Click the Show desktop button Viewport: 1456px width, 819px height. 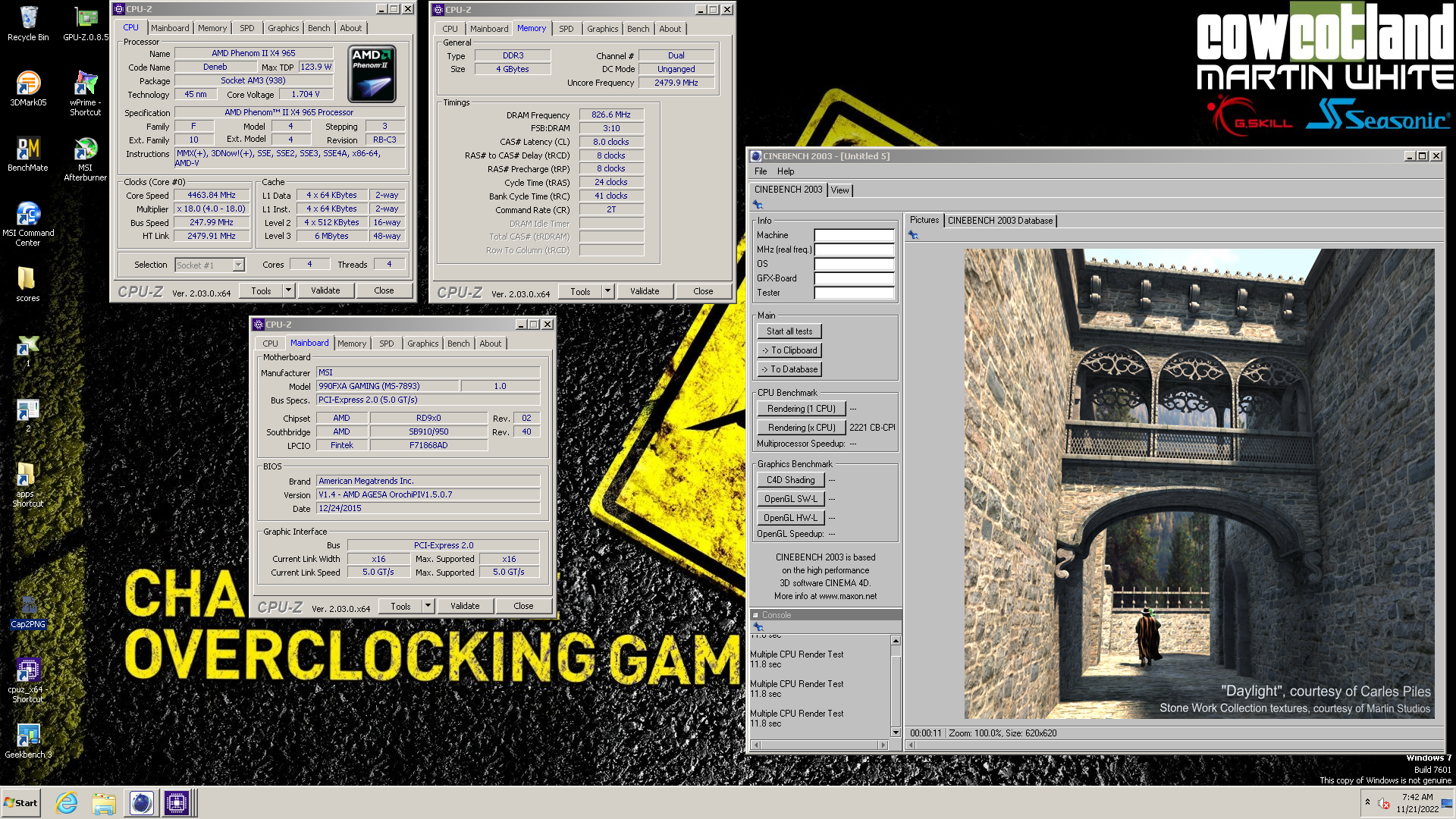pyautogui.click(x=1448, y=803)
